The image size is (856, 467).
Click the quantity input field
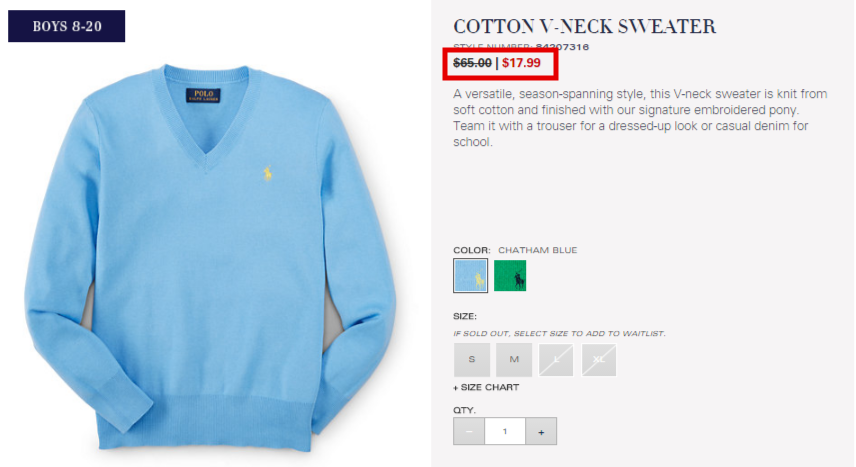pyautogui.click(x=505, y=431)
